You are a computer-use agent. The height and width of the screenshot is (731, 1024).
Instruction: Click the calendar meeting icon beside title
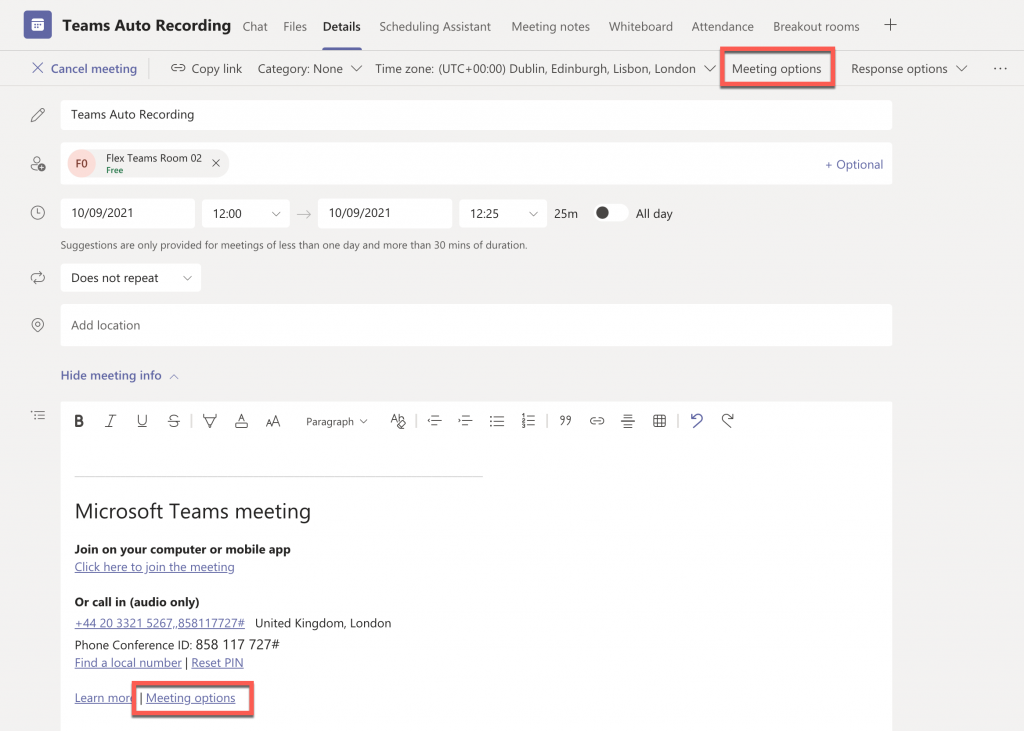pos(38,25)
